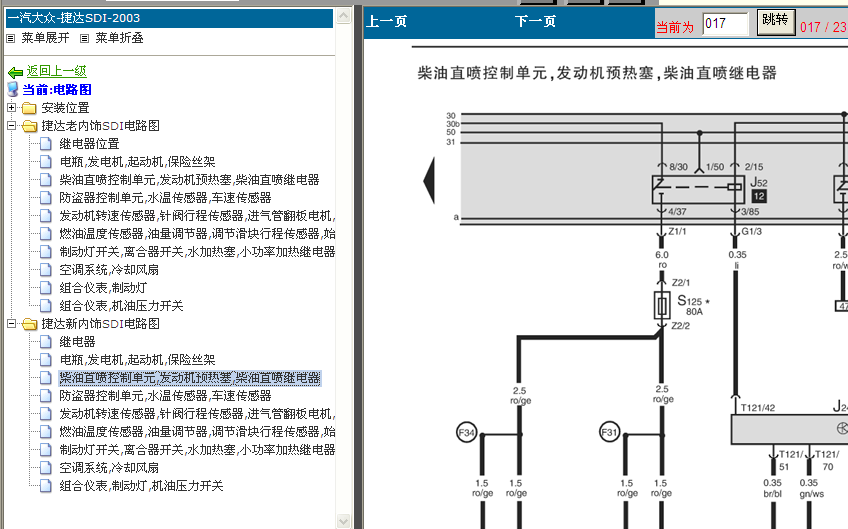The width and height of the screenshot is (848, 529).
Task: Click the tree panel scrollbar up arrow
Action: click(x=343, y=16)
